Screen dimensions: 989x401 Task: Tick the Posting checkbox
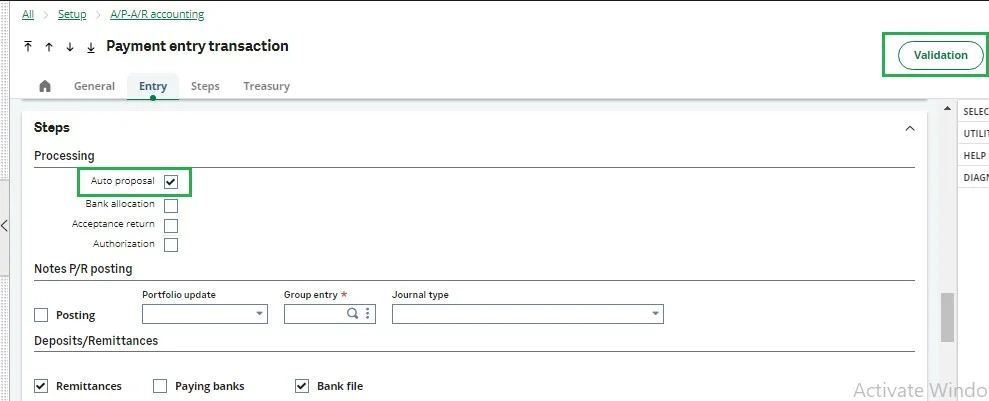click(41, 315)
